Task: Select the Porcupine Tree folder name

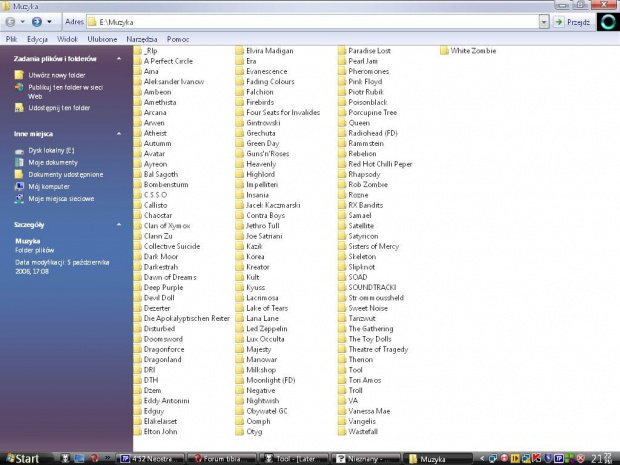Action: tap(372, 112)
